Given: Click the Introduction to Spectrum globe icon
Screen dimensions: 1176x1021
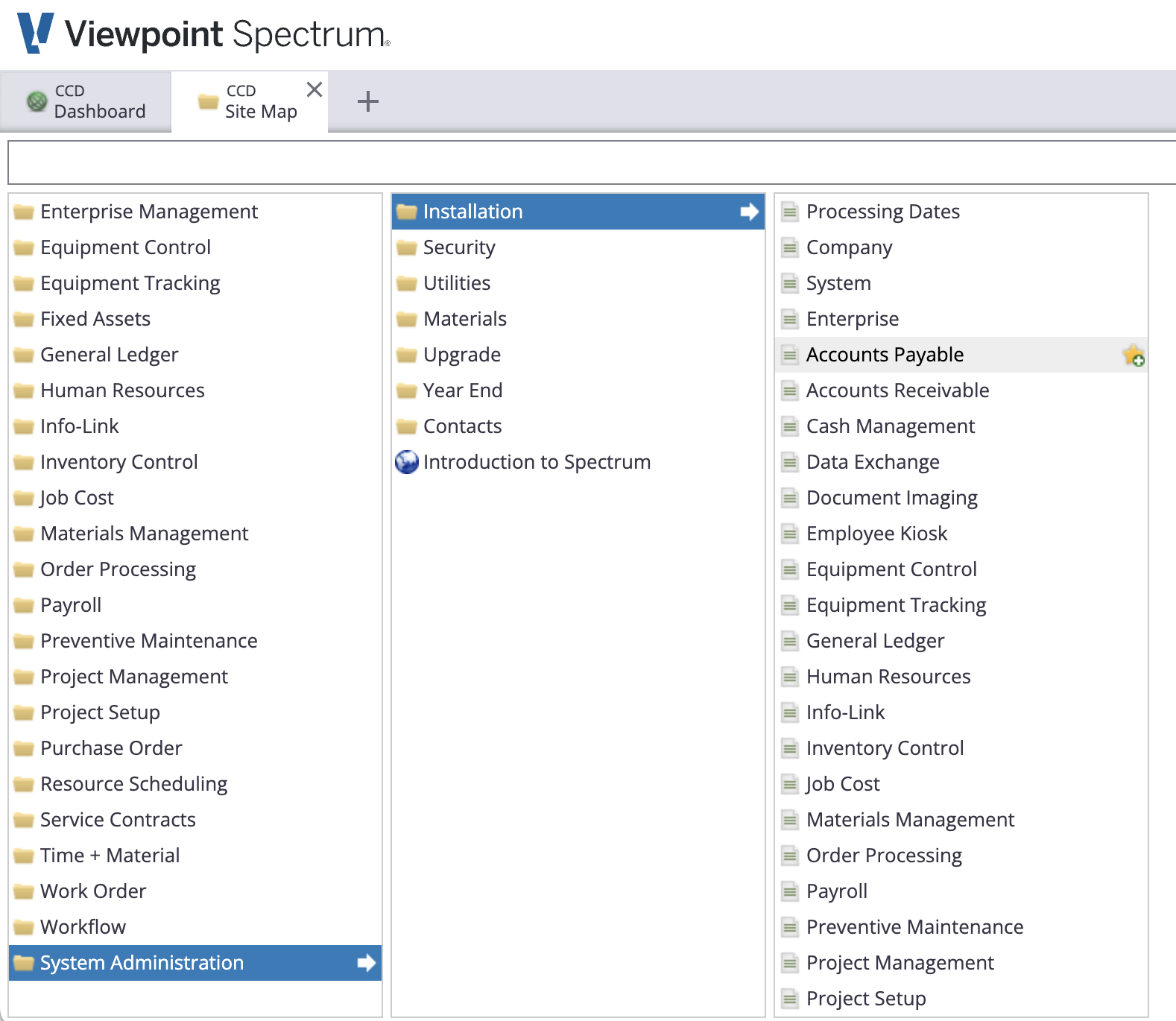Looking at the screenshot, I should pos(406,462).
